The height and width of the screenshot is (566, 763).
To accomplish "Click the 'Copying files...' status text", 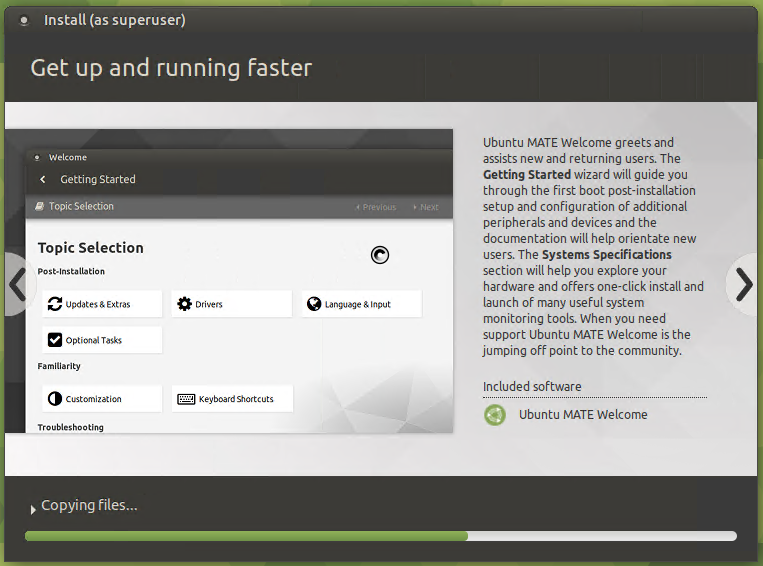I will pyautogui.click(x=89, y=505).
